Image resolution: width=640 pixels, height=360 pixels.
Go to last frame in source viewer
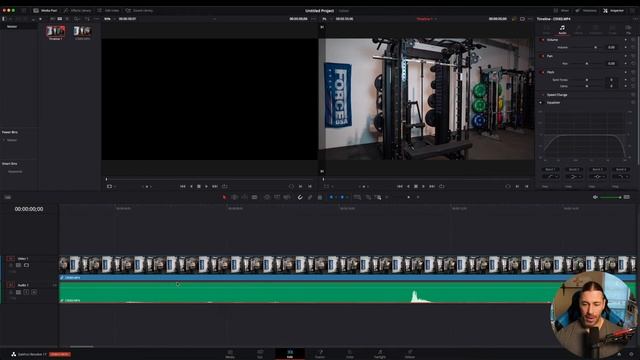[x=215, y=187]
